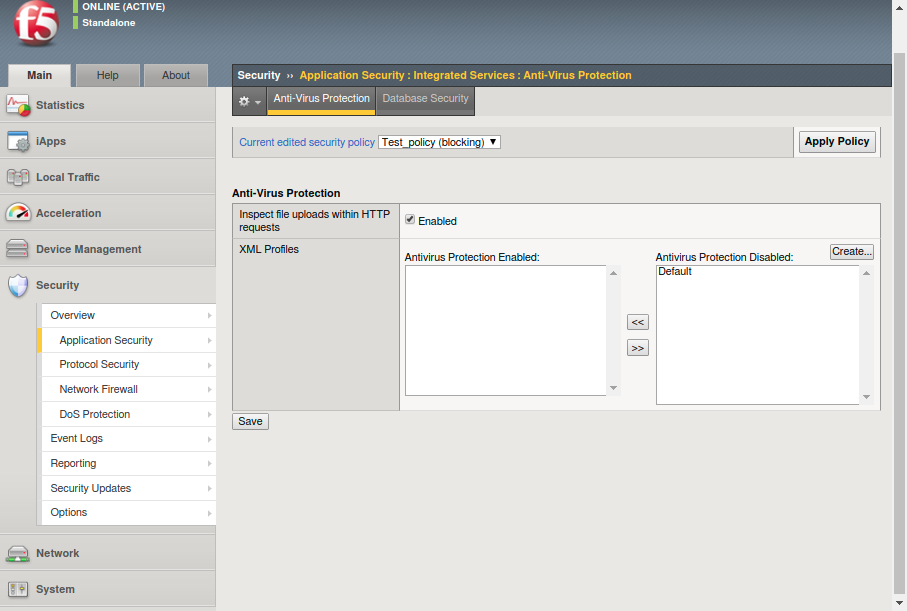Viewport: 907px width, 611px height.
Task: Open the Network section icon
Action: (18, 553)
